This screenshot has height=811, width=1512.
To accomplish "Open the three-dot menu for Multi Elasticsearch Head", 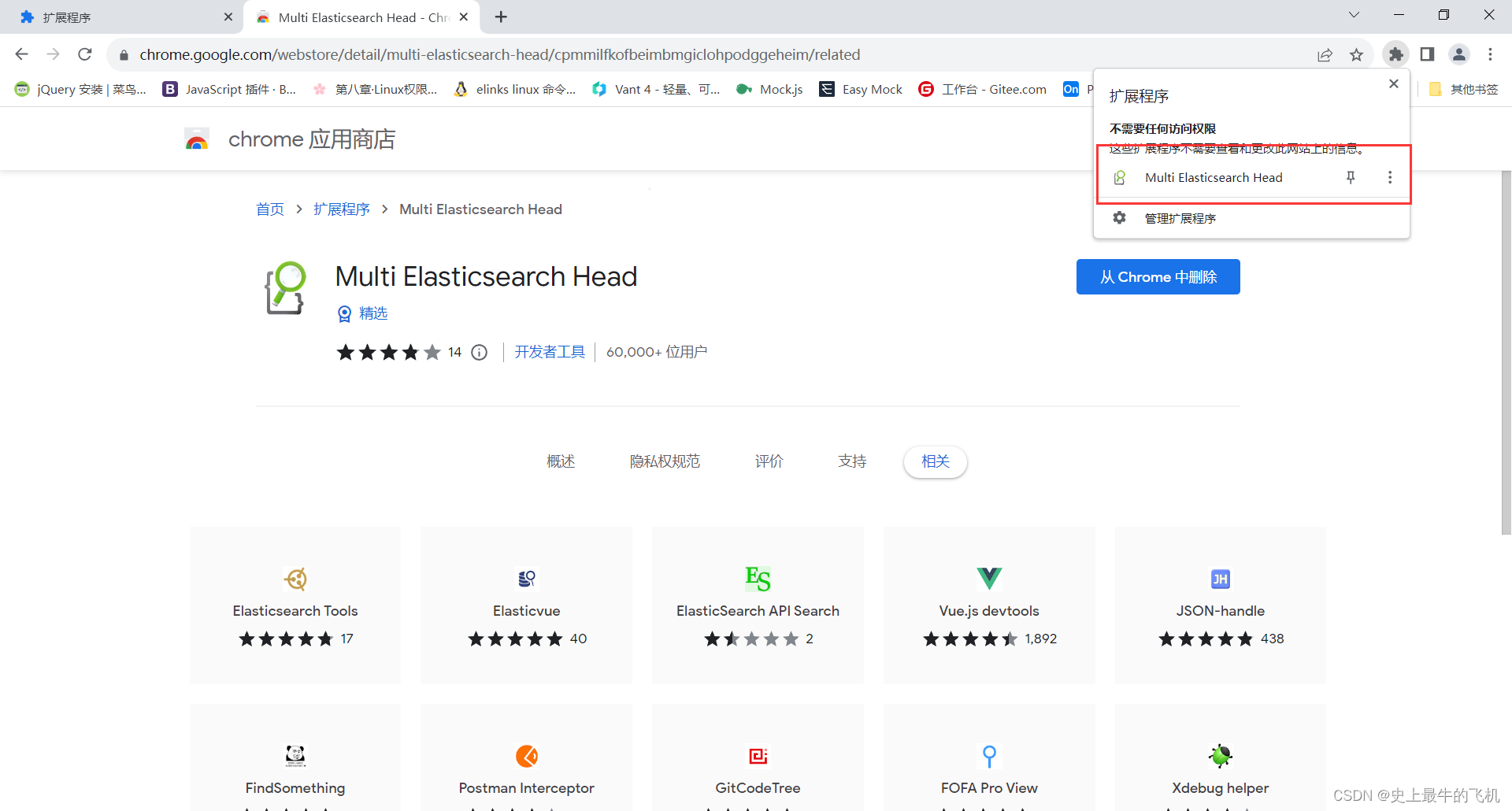I will pos(1390,177).
